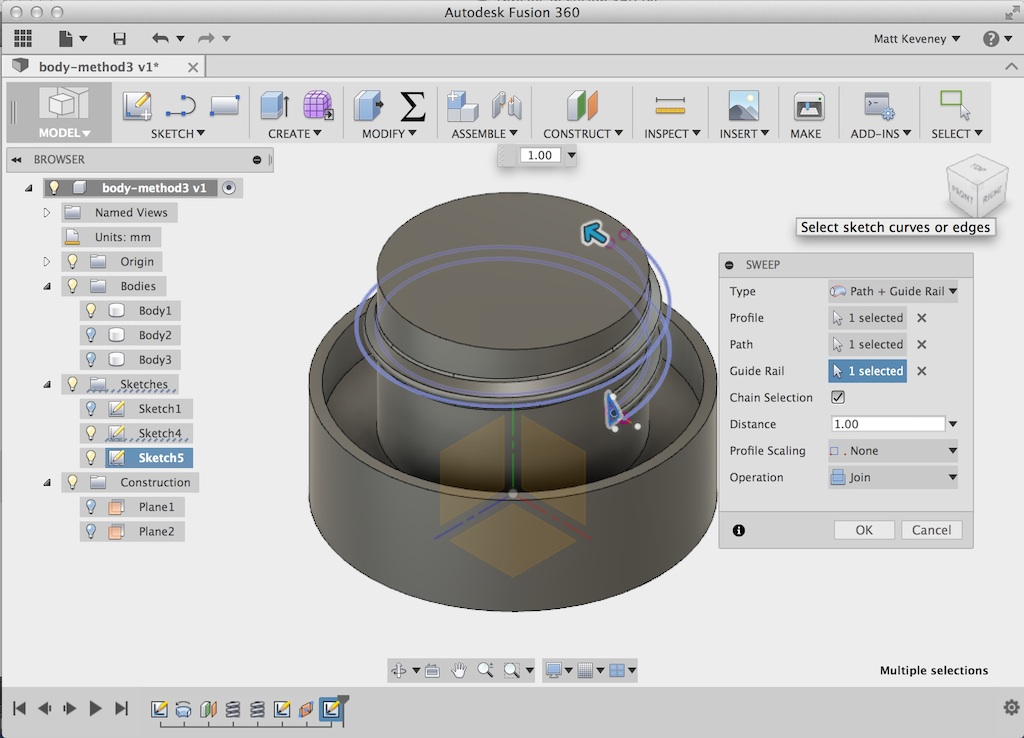Open the Operation dropdown showing Join
This screenshot has height=738, width=1024.
click(x=892, y=477)
